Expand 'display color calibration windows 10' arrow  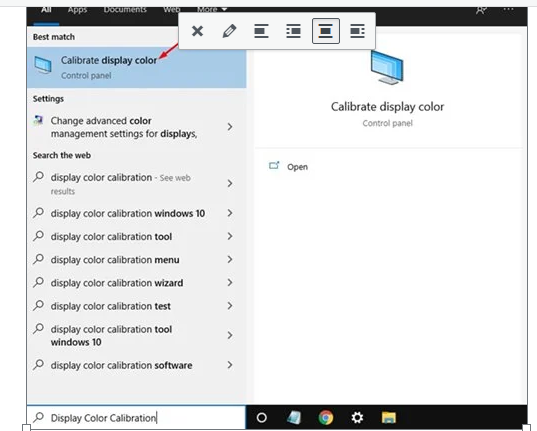pyautogui.click(x=230, y=213)
